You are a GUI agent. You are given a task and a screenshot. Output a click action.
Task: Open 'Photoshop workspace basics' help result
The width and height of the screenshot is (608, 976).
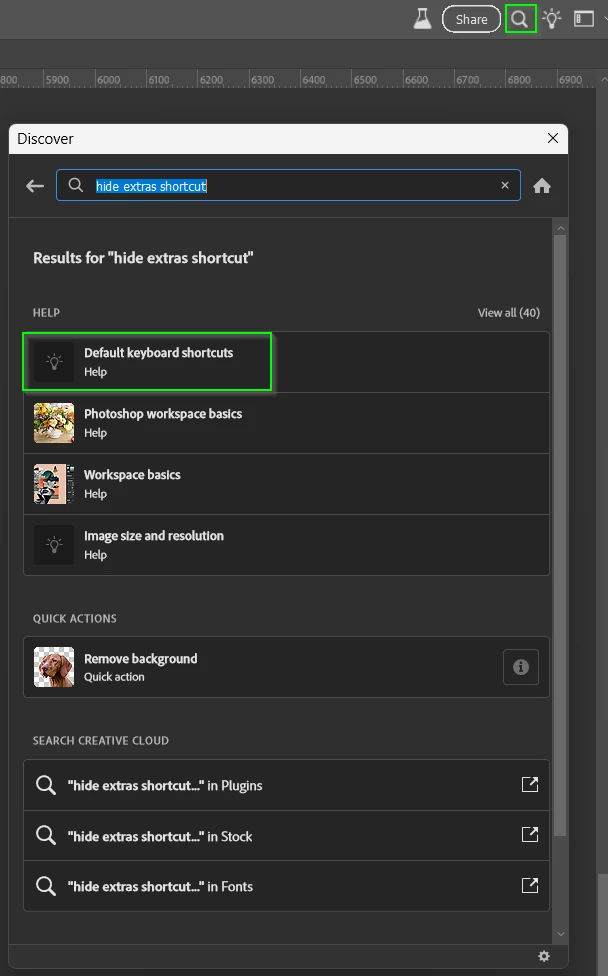[286, 423]
